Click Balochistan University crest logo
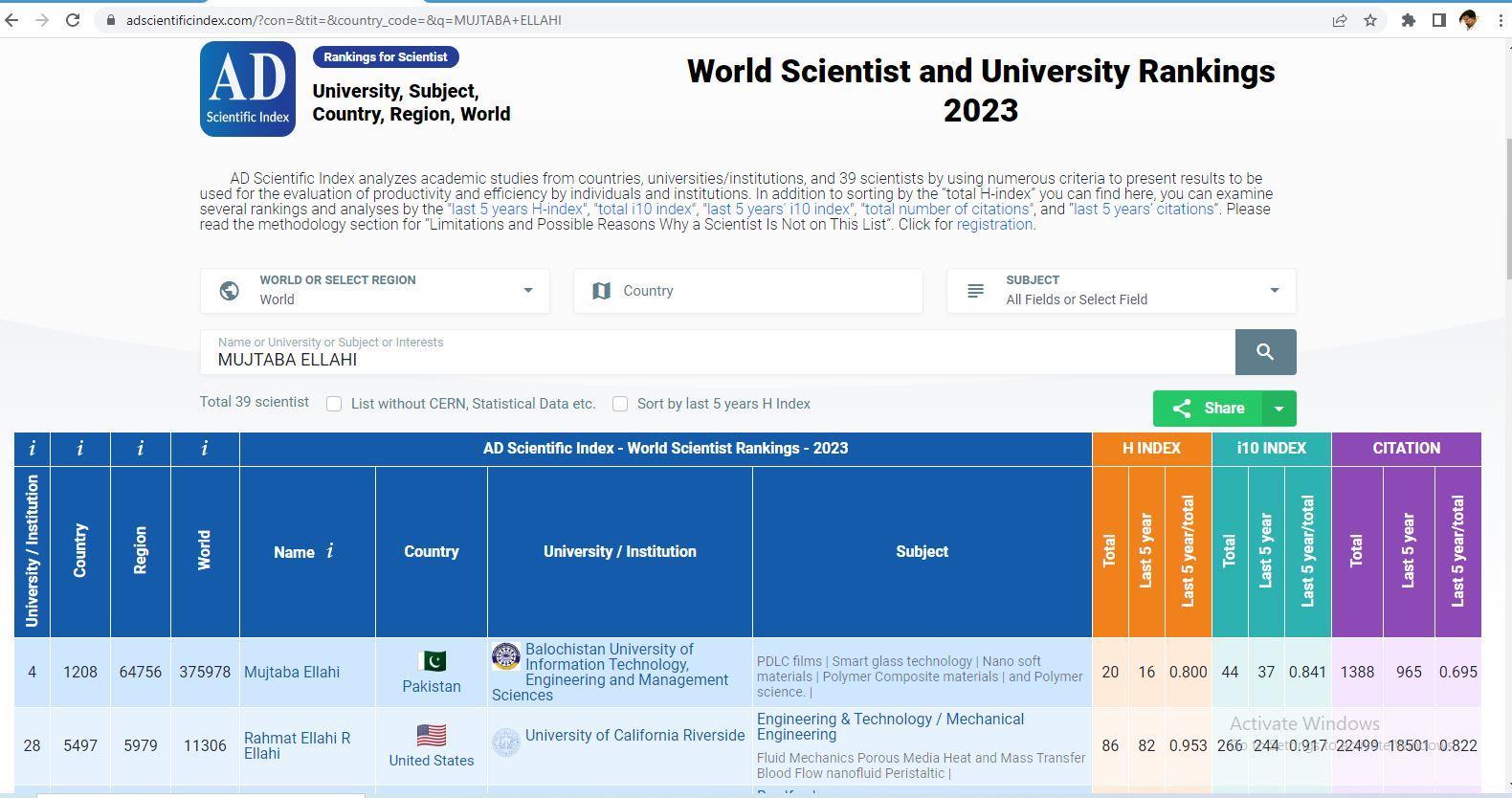The height and width of the screenshot is (798, 1512). pos(506,656)
